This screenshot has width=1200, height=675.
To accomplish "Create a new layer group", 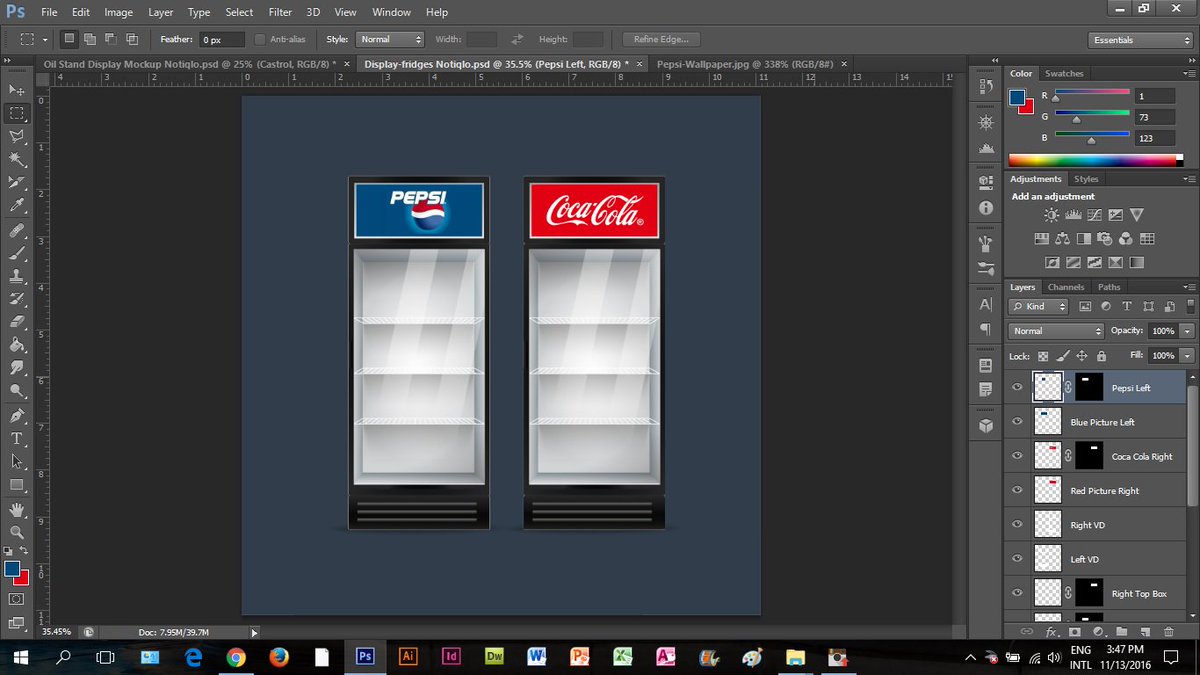I will point(1122,632).
